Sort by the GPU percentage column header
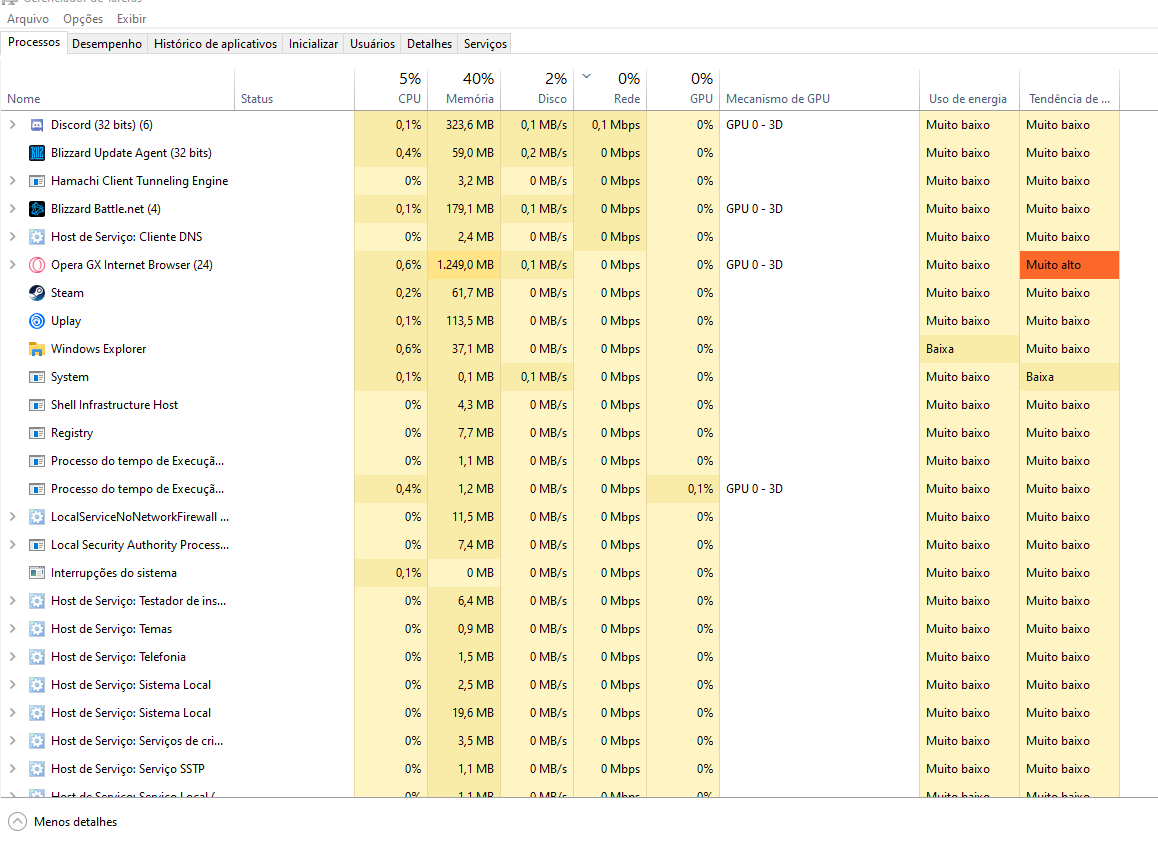1158x845 pixels. click(x=683, y=90)
